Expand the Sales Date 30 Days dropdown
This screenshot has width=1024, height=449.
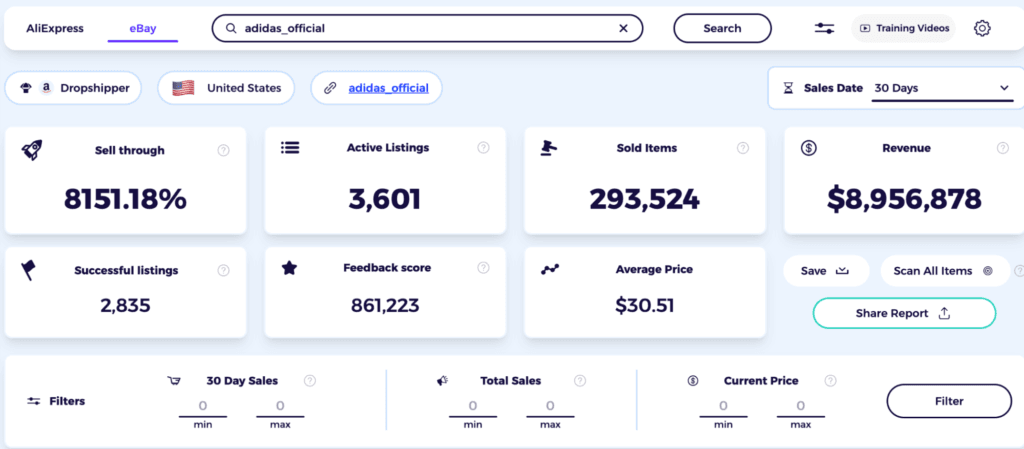pyautogui.click(x=942, y=89)
